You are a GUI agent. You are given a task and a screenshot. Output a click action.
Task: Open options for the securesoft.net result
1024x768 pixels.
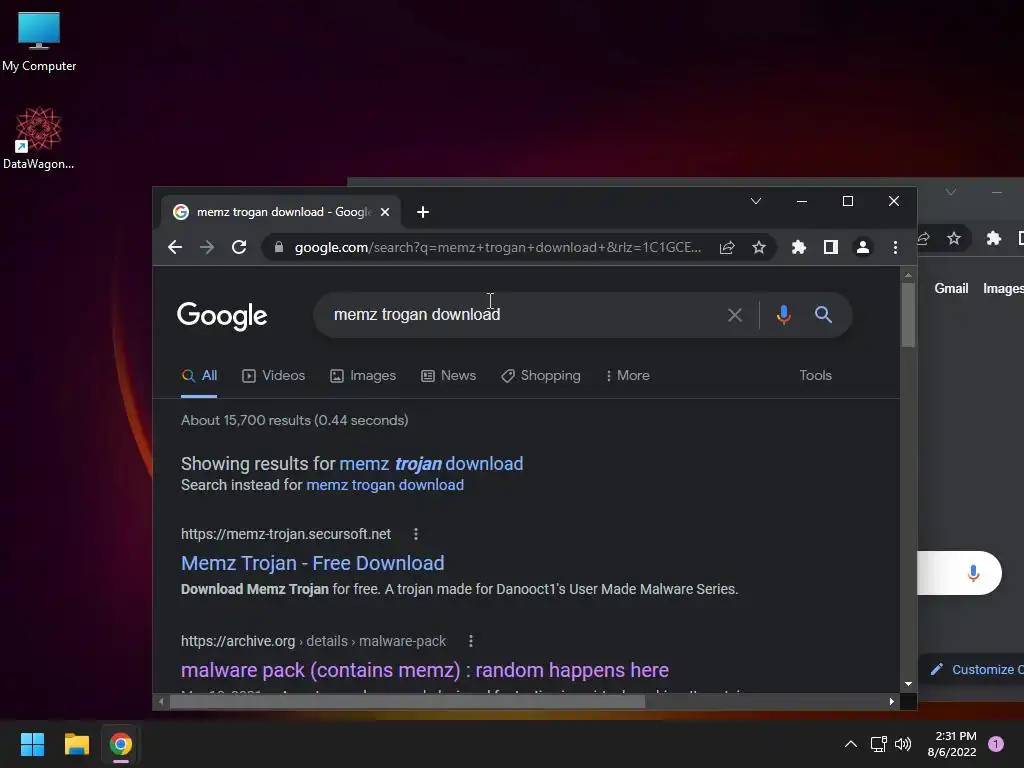click(x=416, y=534)
